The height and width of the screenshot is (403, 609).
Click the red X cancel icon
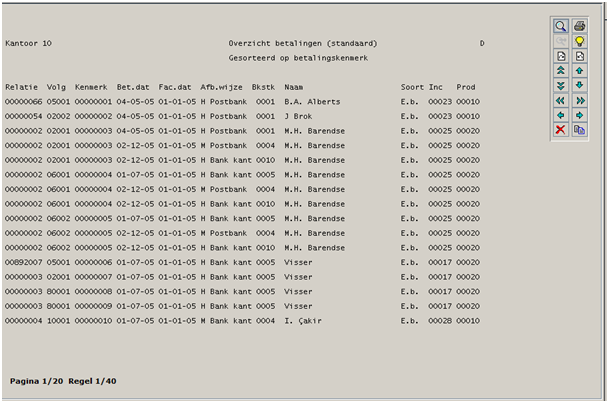coord(561,130)
